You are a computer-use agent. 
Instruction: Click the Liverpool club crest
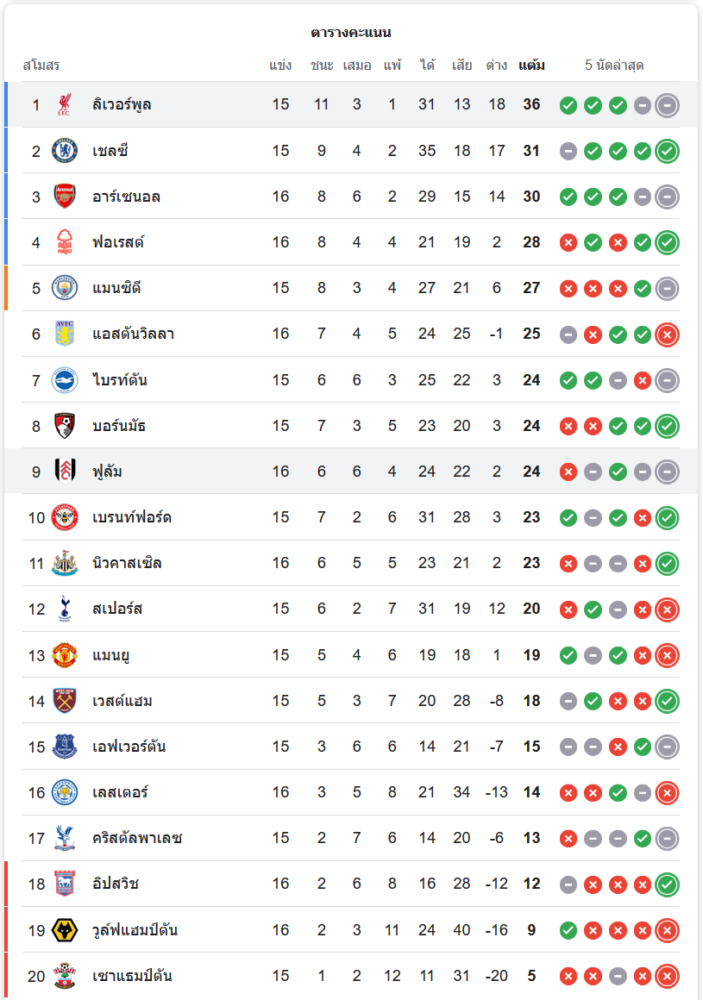point(65,105)
